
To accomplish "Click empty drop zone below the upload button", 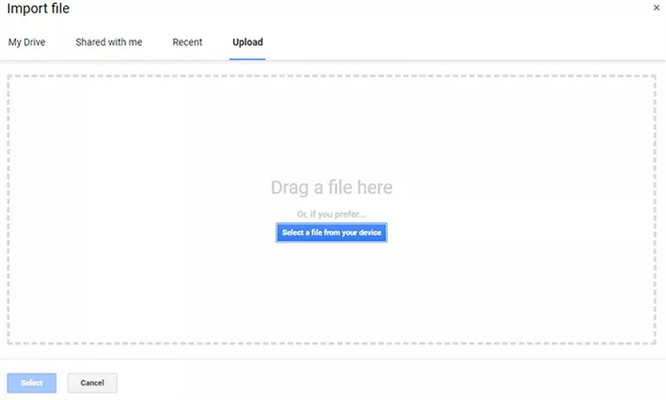I will click(x=331, y=295).
